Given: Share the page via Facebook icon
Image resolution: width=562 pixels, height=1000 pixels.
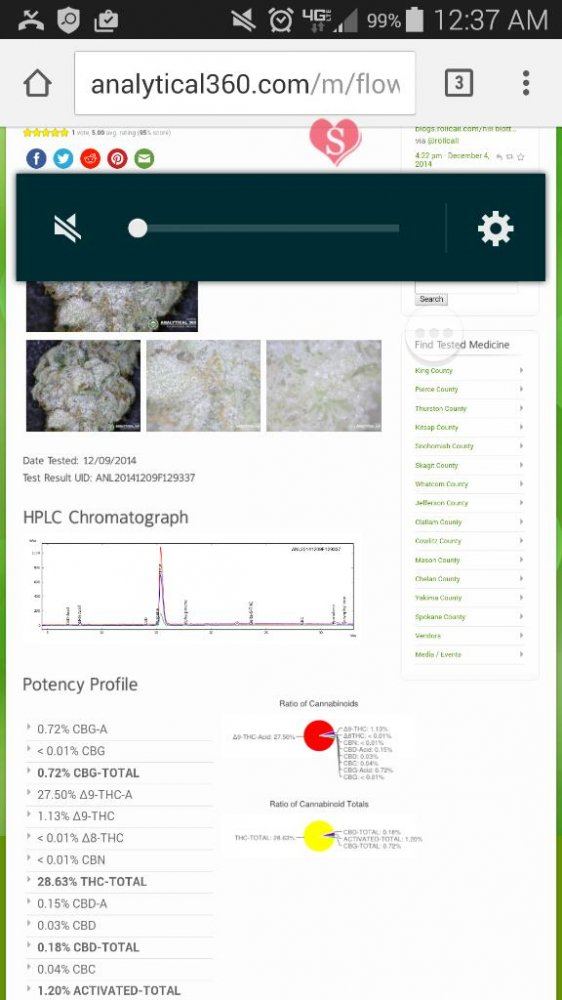Looking at the screenshot, I should [36, 158].
